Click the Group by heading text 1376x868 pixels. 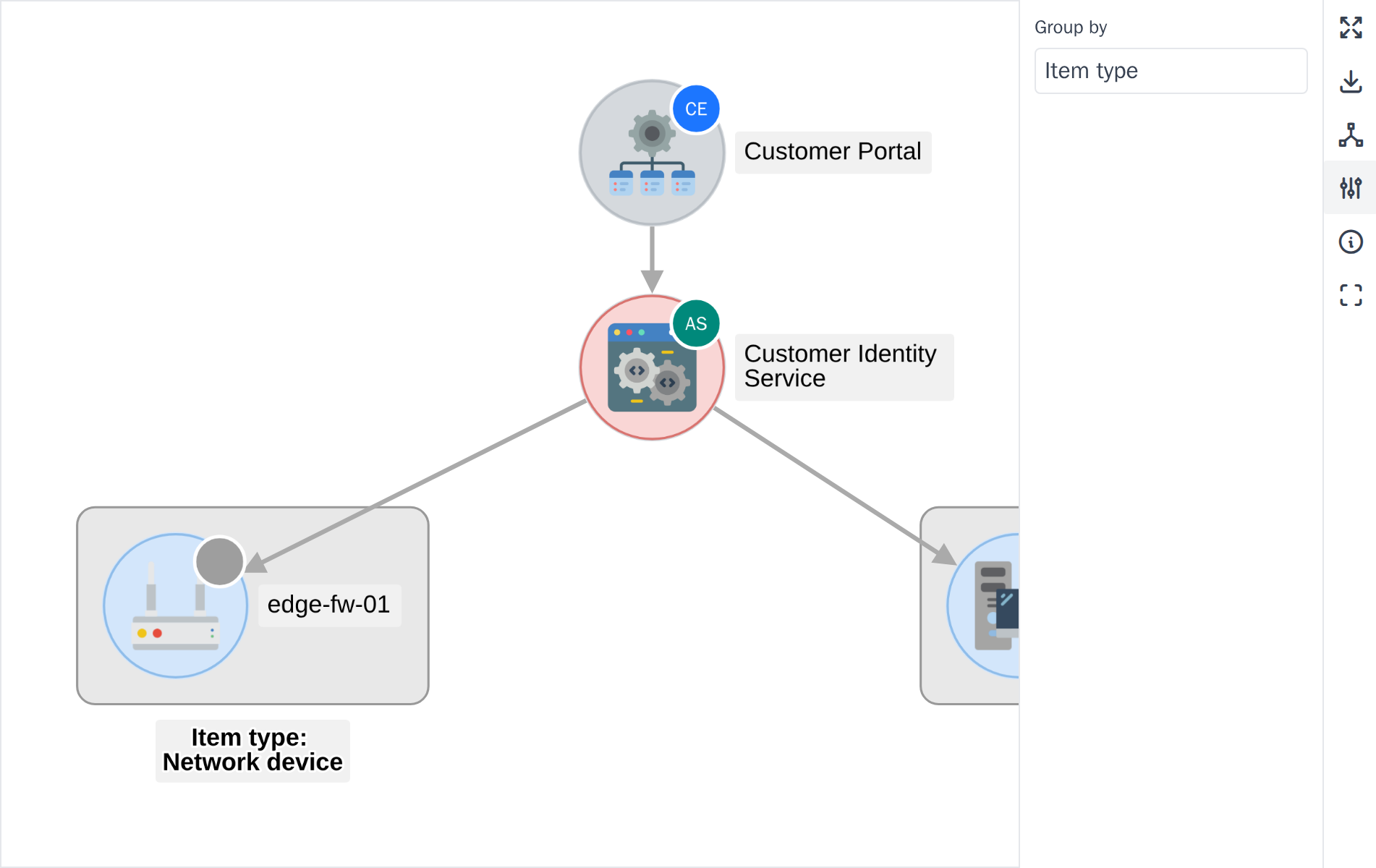[x=1071, y=27]
